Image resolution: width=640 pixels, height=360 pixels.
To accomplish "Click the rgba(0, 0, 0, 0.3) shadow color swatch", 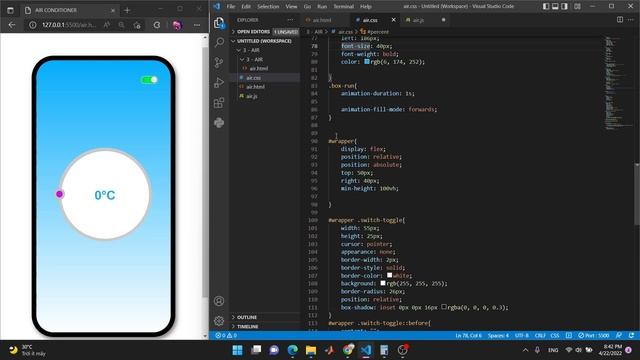I will [x=444, y=307].
